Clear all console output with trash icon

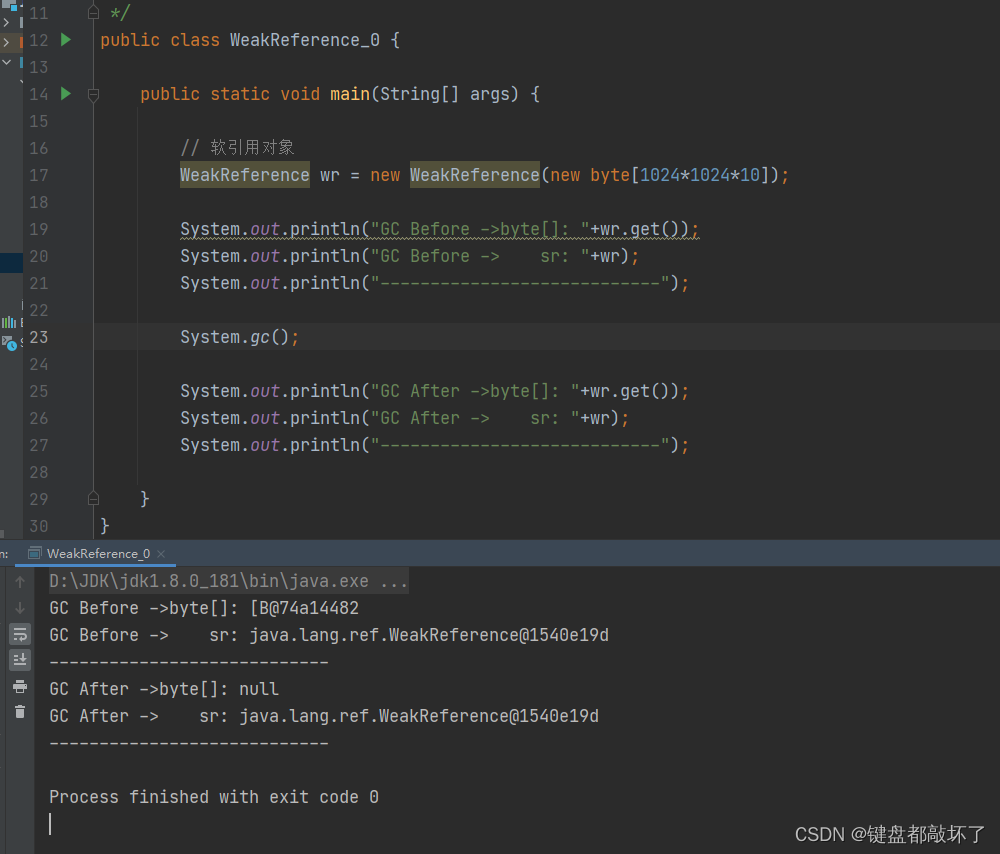click(x=20, y=713)
